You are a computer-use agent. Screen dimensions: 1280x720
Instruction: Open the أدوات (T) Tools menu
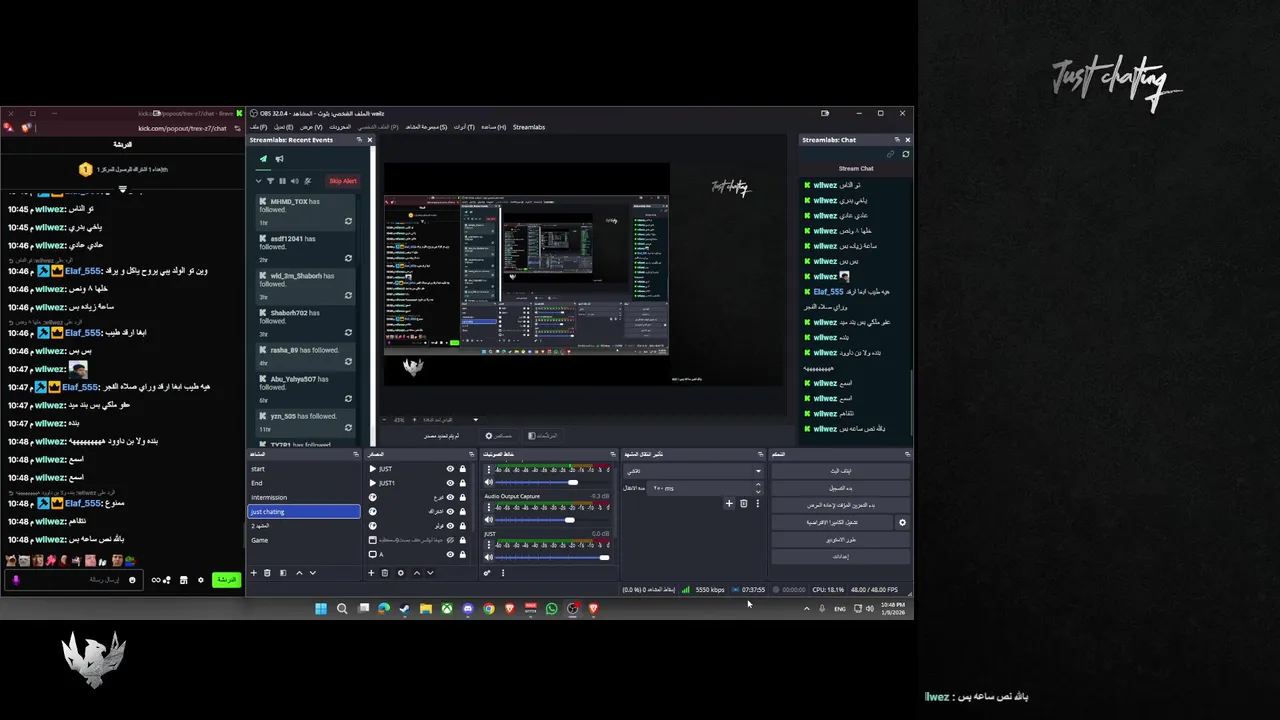pyautogui.click(x=464, y=127)
